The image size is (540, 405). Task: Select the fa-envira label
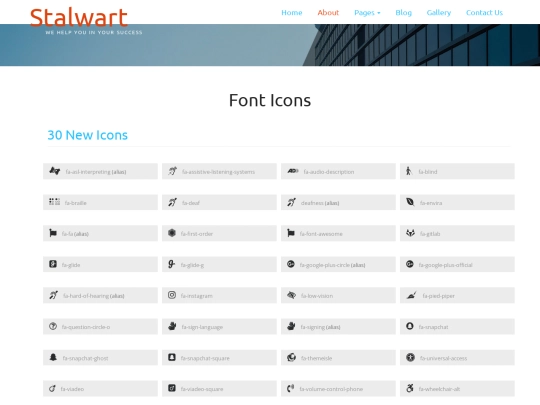431,203
